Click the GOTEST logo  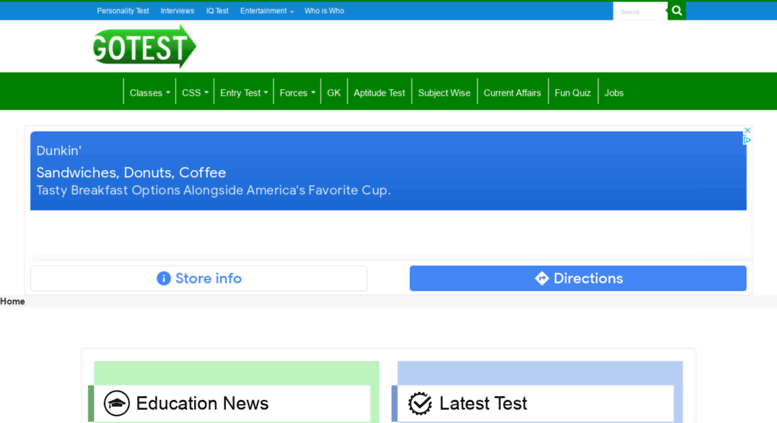(145, 47)
